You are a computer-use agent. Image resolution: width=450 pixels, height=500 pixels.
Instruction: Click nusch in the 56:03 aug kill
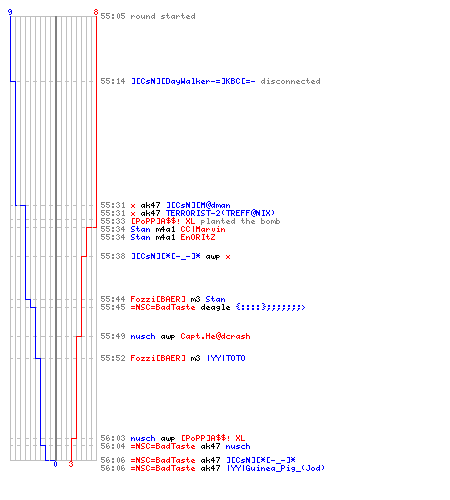click(143, 438)
